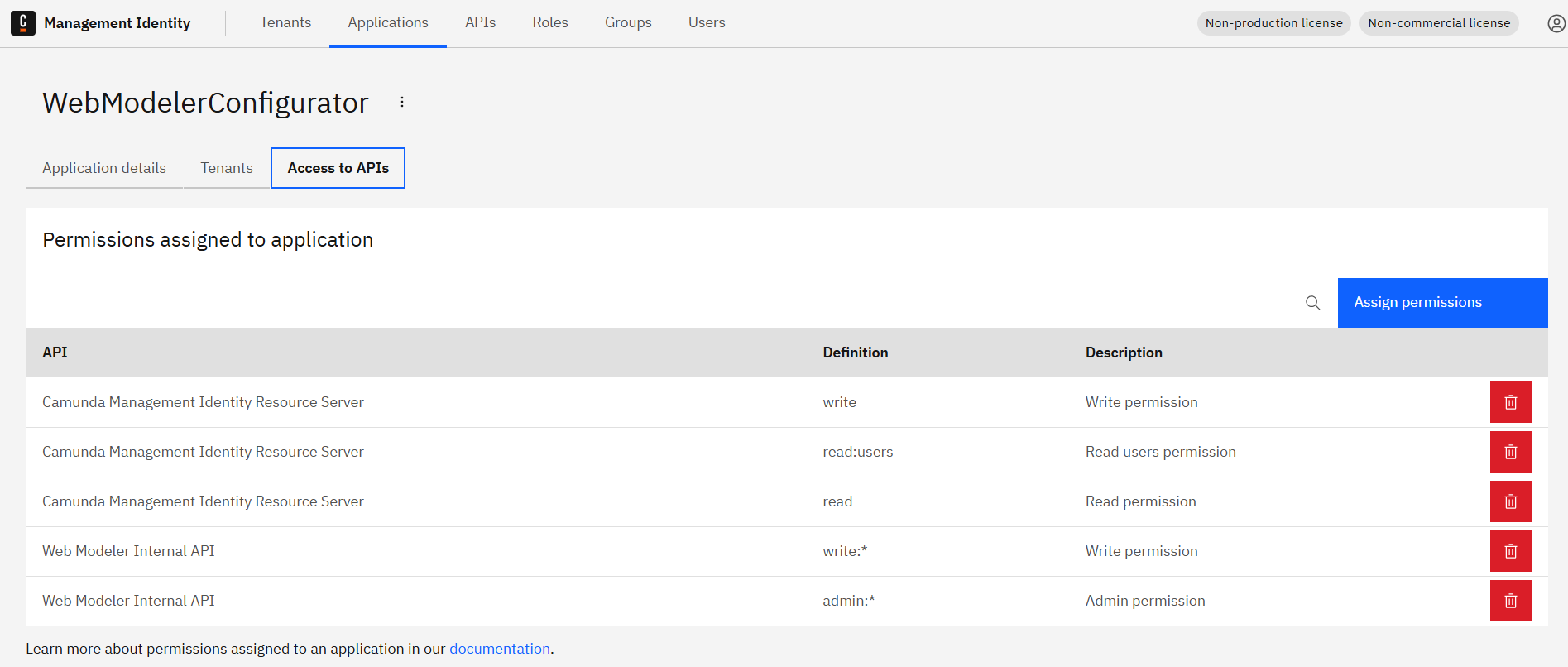Open the documentation link
This screenshot has width=1568, height=667.
tap(500, 649)
